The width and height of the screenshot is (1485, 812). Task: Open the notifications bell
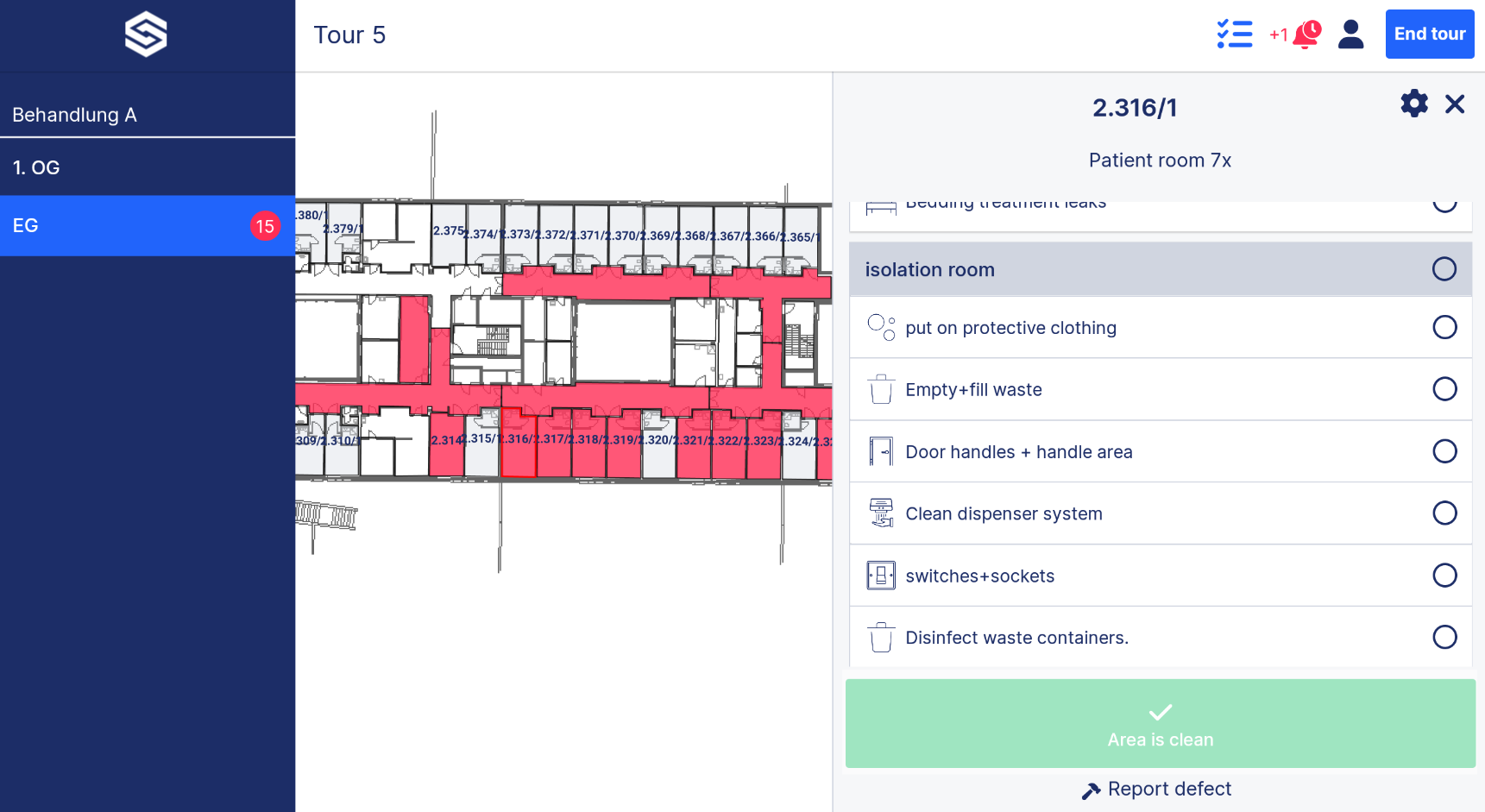pyautogui.click(x=1306, y=35)
